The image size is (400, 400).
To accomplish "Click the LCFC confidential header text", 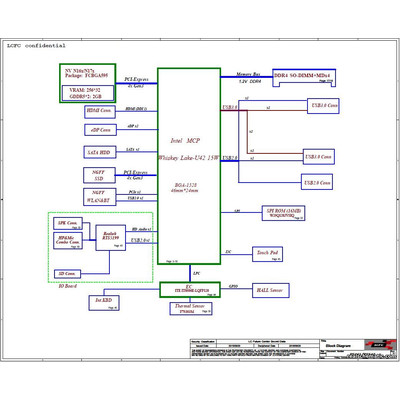I will (36, 46).
